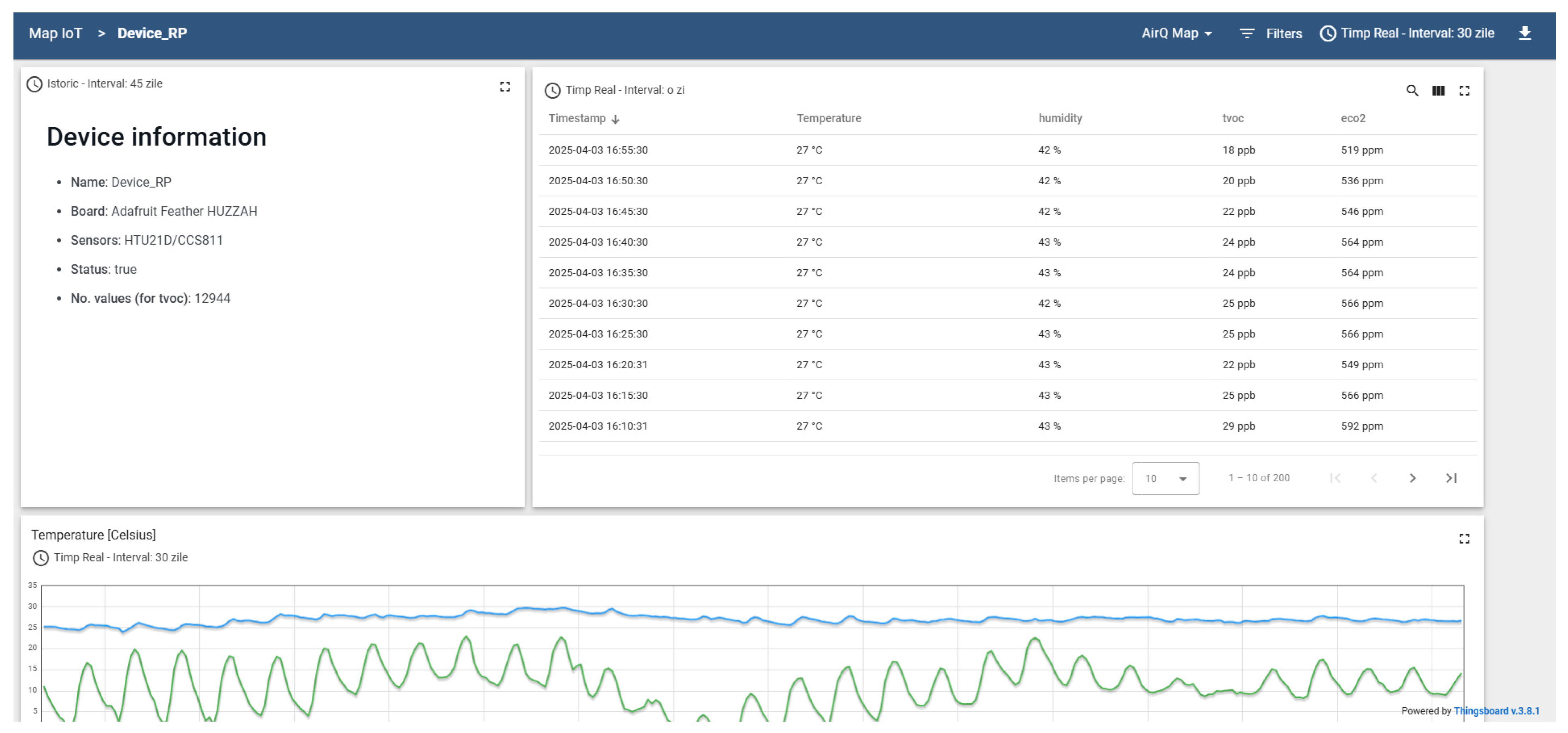Select row with timestamp 2025-04-03 16:20:31
The height and width of the screenshot is (733, 1568).
coord(1008,365)
